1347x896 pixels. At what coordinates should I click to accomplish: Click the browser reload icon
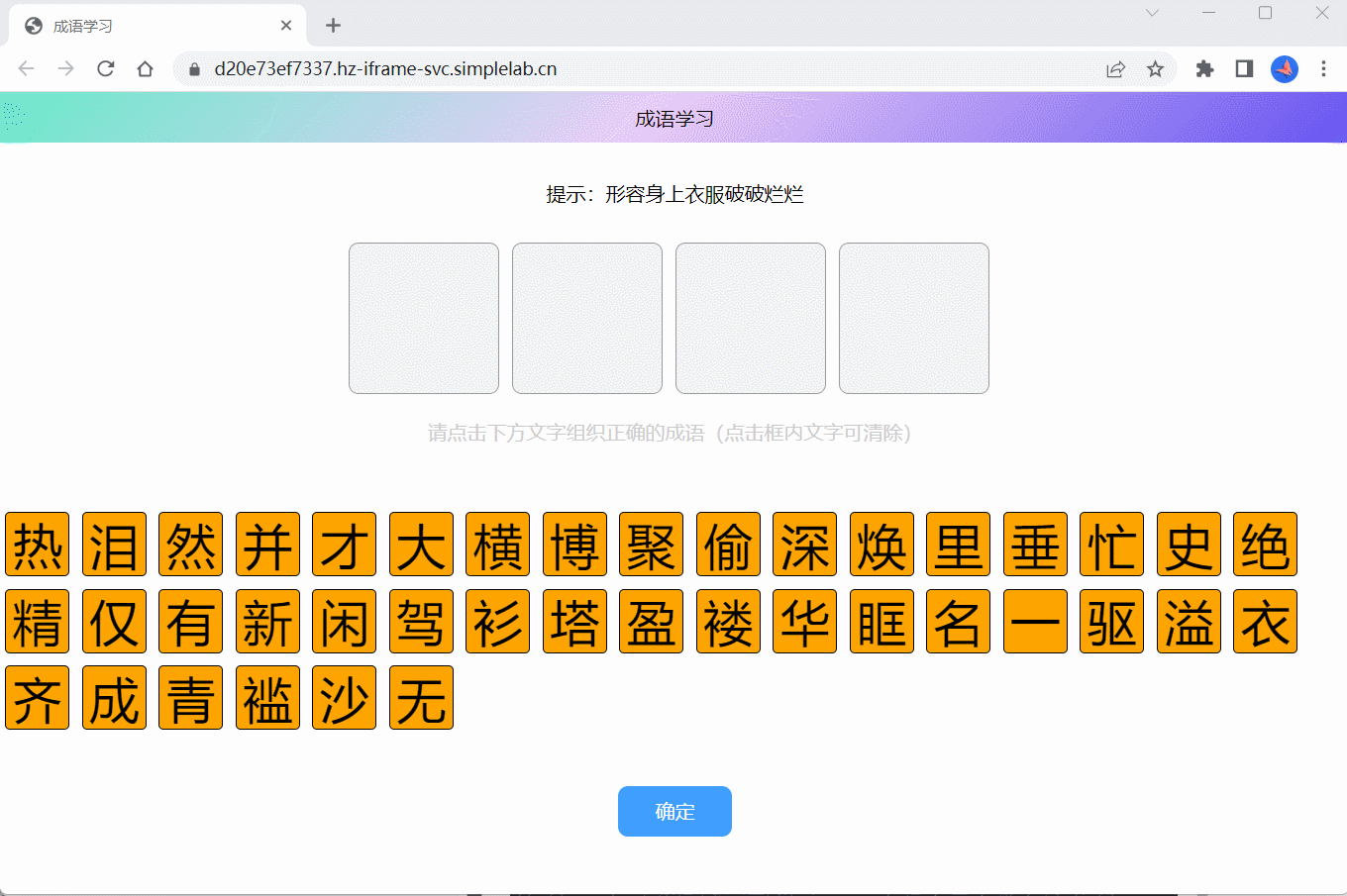106,68
